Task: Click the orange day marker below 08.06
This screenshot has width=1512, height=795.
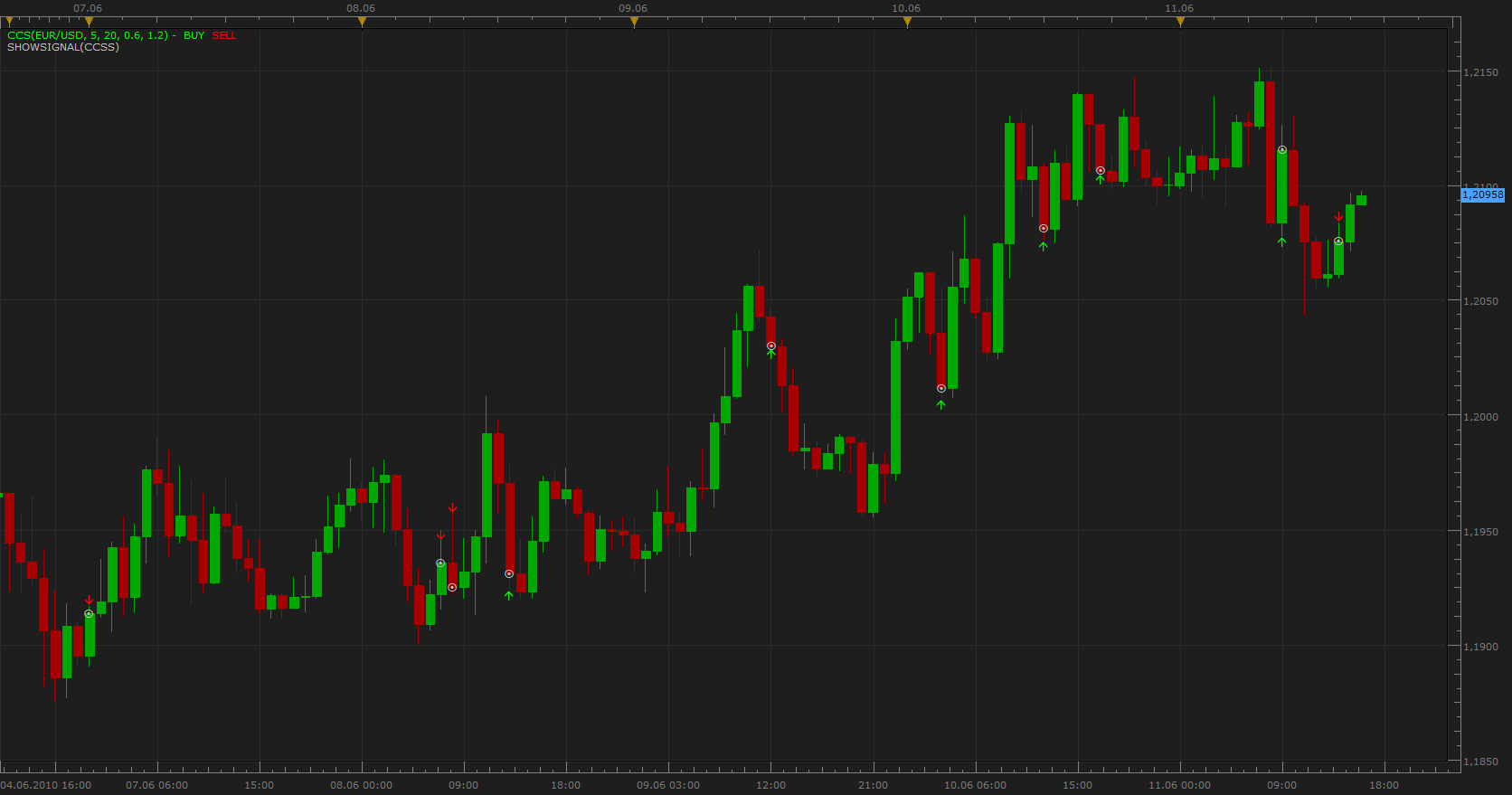Action: (362, 22)
